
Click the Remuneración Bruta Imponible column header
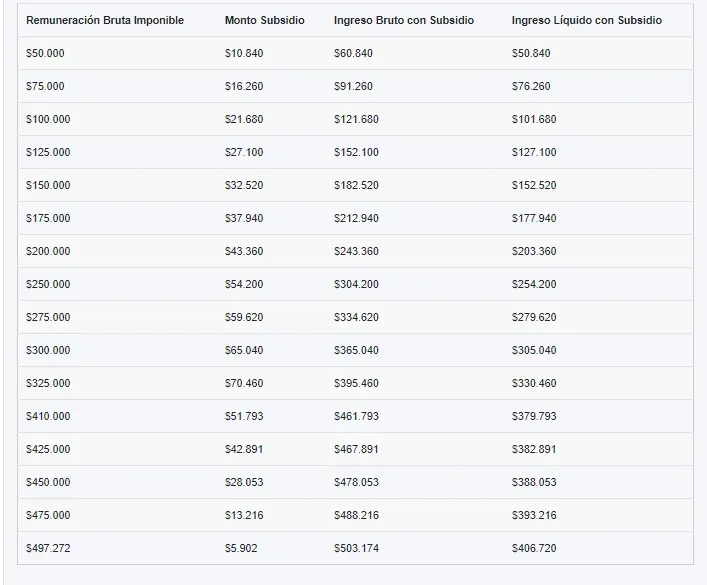[x=105, y=21]
